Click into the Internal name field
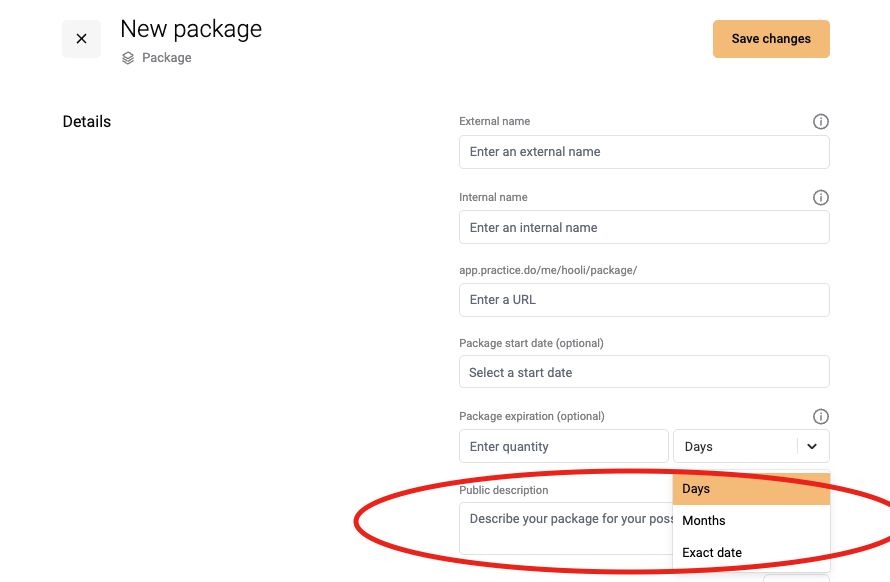 coord(644,227)
